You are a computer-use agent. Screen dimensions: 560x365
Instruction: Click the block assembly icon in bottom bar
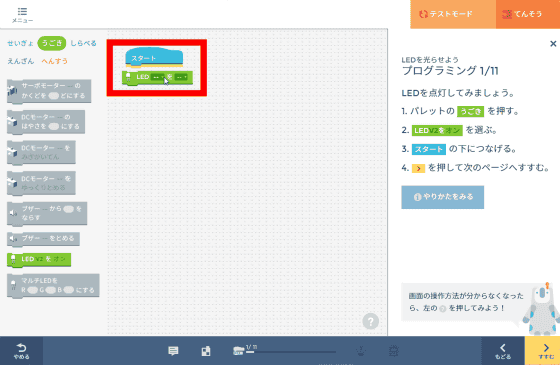click(x=206, y=351)
